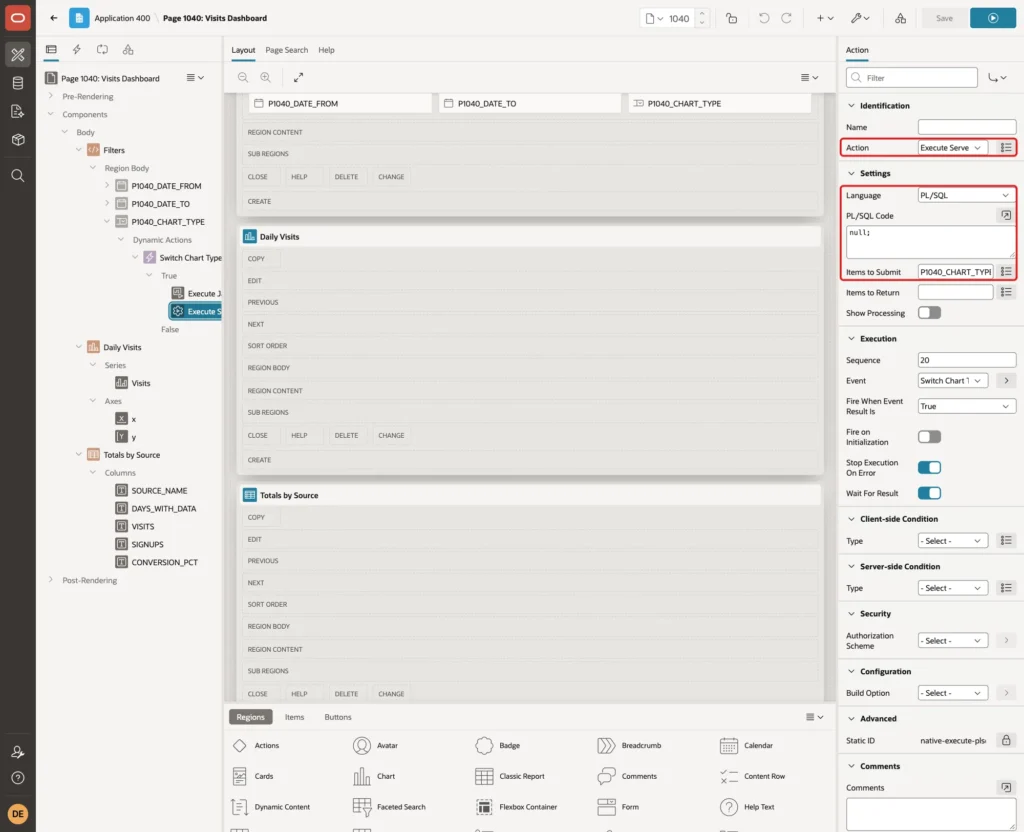Viewport: 1024px width, 832px height.
Task: Expand the Post-Rendering tree node
Action: click(50, 580)
